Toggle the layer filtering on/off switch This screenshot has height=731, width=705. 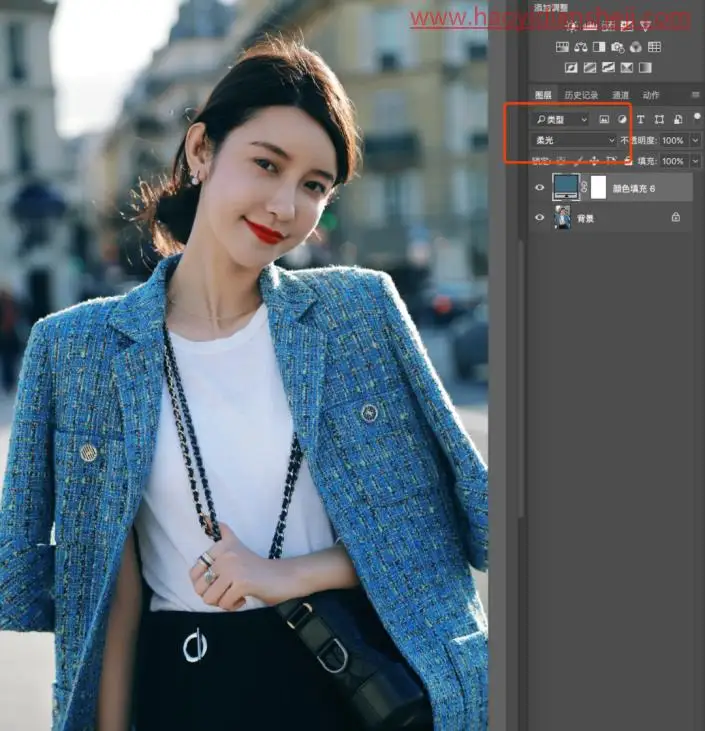697,117
